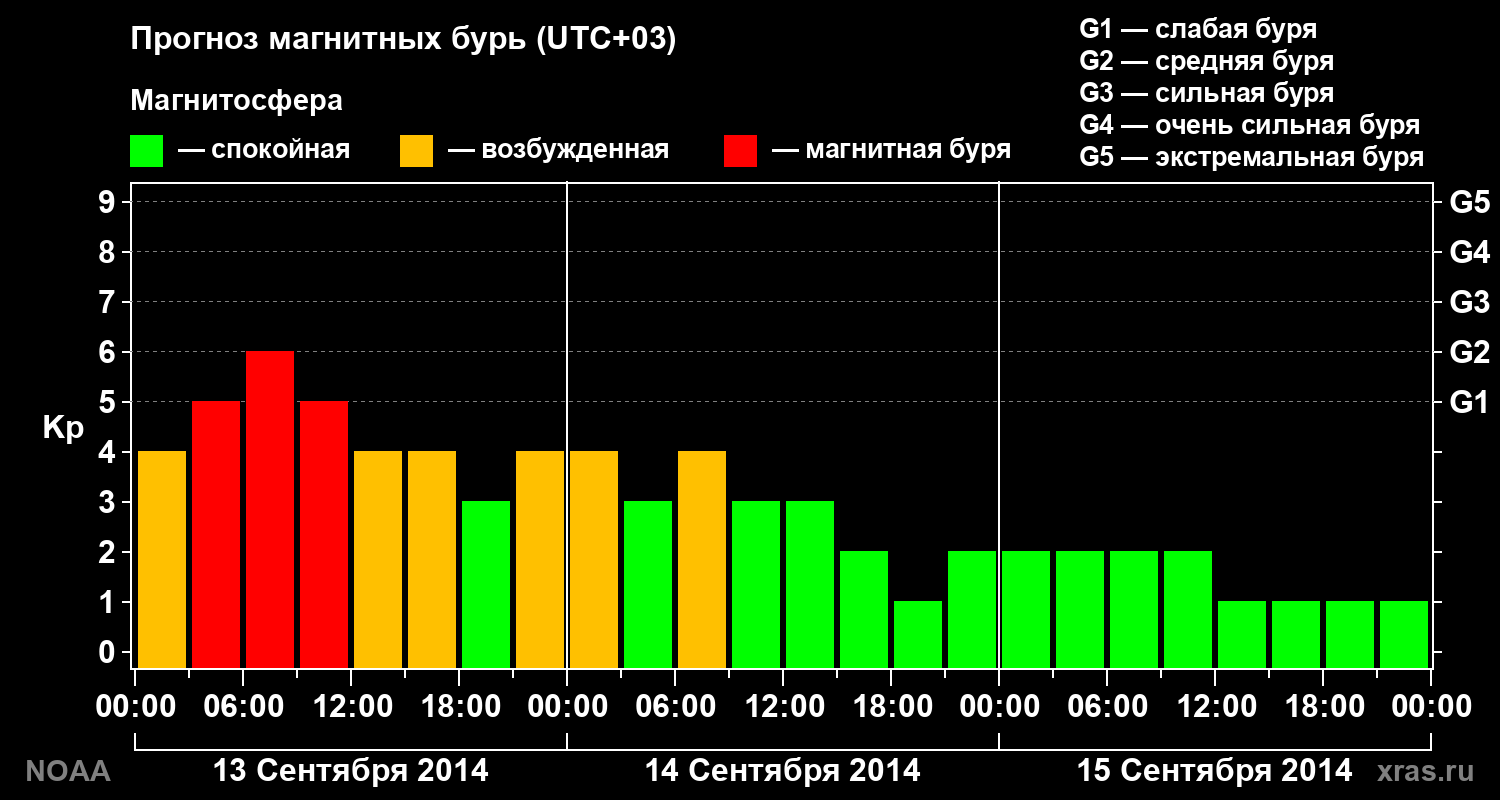Click the orange 'возбужденная' legend swatch
Viewport: 1500px width, 800px height.
pyautogui.click(x=416, y=151)
